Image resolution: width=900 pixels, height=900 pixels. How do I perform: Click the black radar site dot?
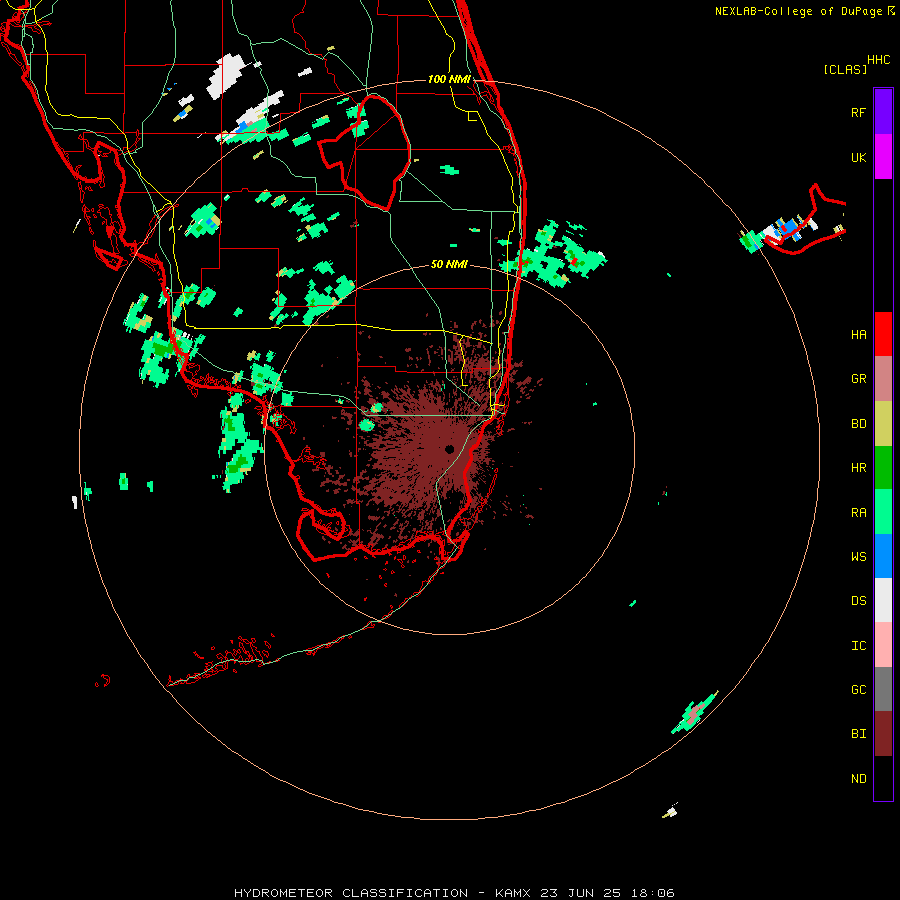point(449,449)
